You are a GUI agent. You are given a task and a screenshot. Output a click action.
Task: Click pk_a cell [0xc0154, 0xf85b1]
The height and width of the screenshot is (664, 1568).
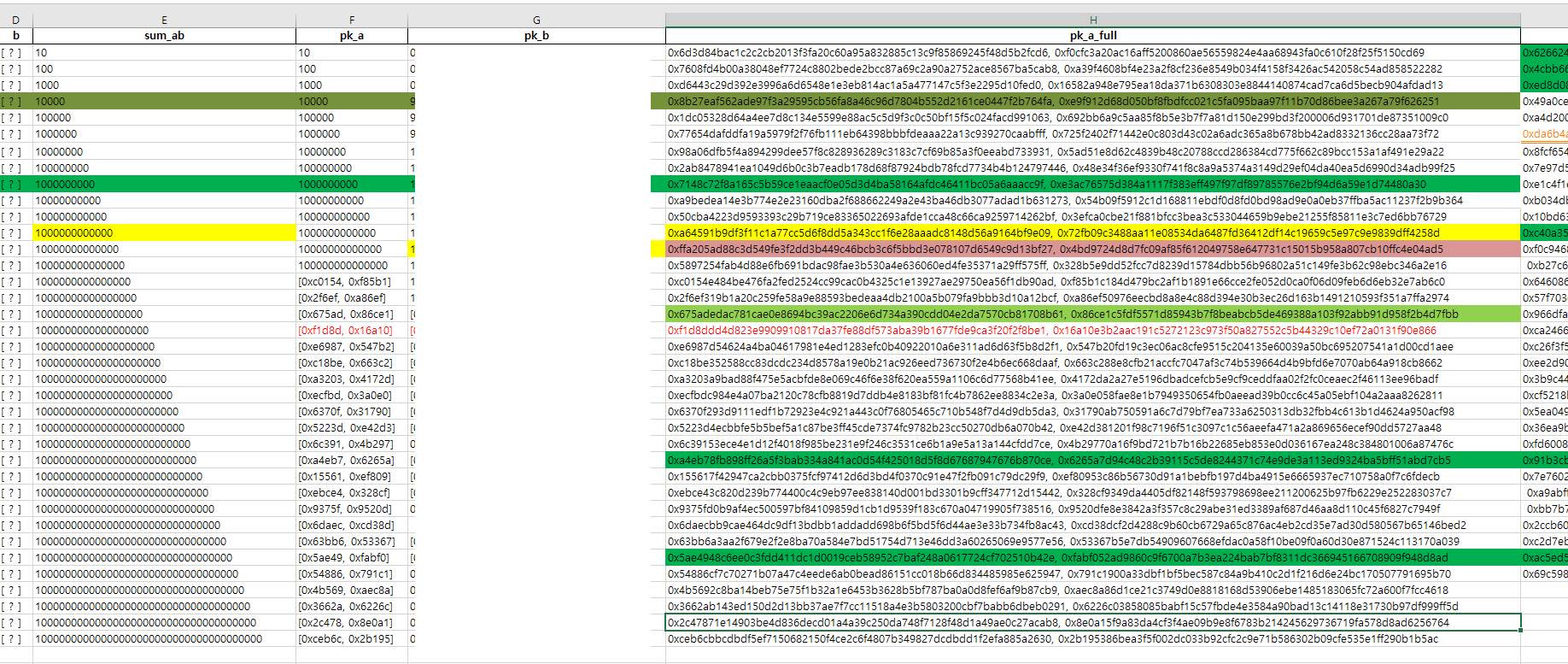click(352, 281)
